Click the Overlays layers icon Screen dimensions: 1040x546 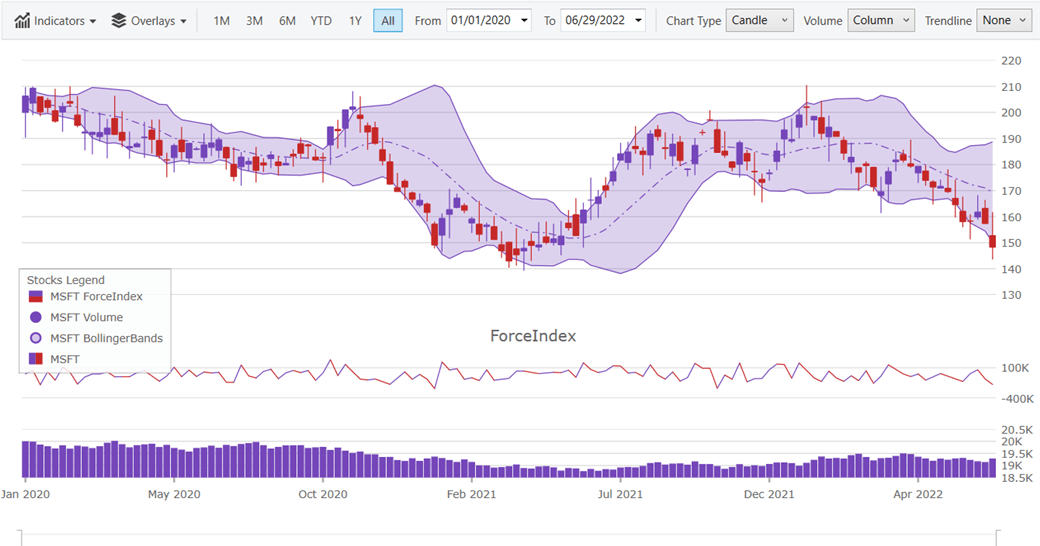pos(119,21)
